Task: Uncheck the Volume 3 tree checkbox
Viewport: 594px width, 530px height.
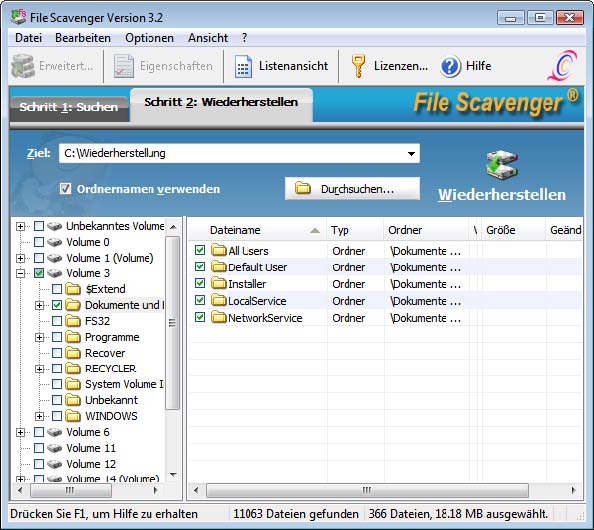Action: [x=39, y=273]
